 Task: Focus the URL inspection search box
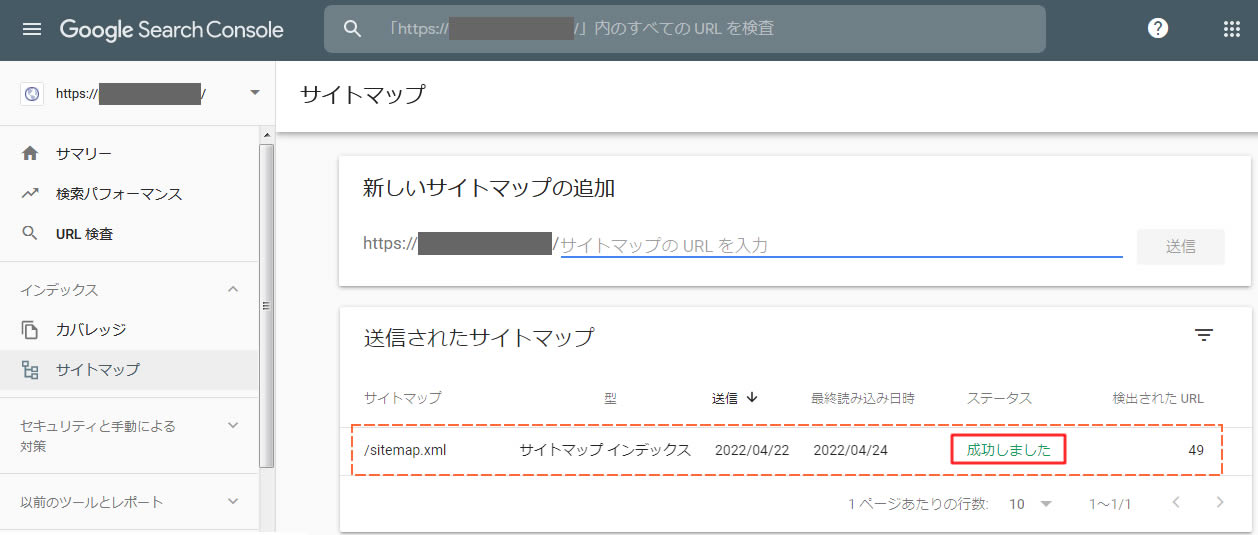685,29
